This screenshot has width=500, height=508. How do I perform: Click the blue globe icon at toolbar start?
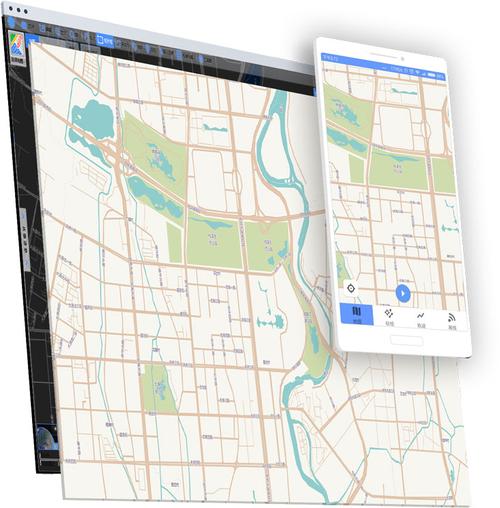click(12, 23)
